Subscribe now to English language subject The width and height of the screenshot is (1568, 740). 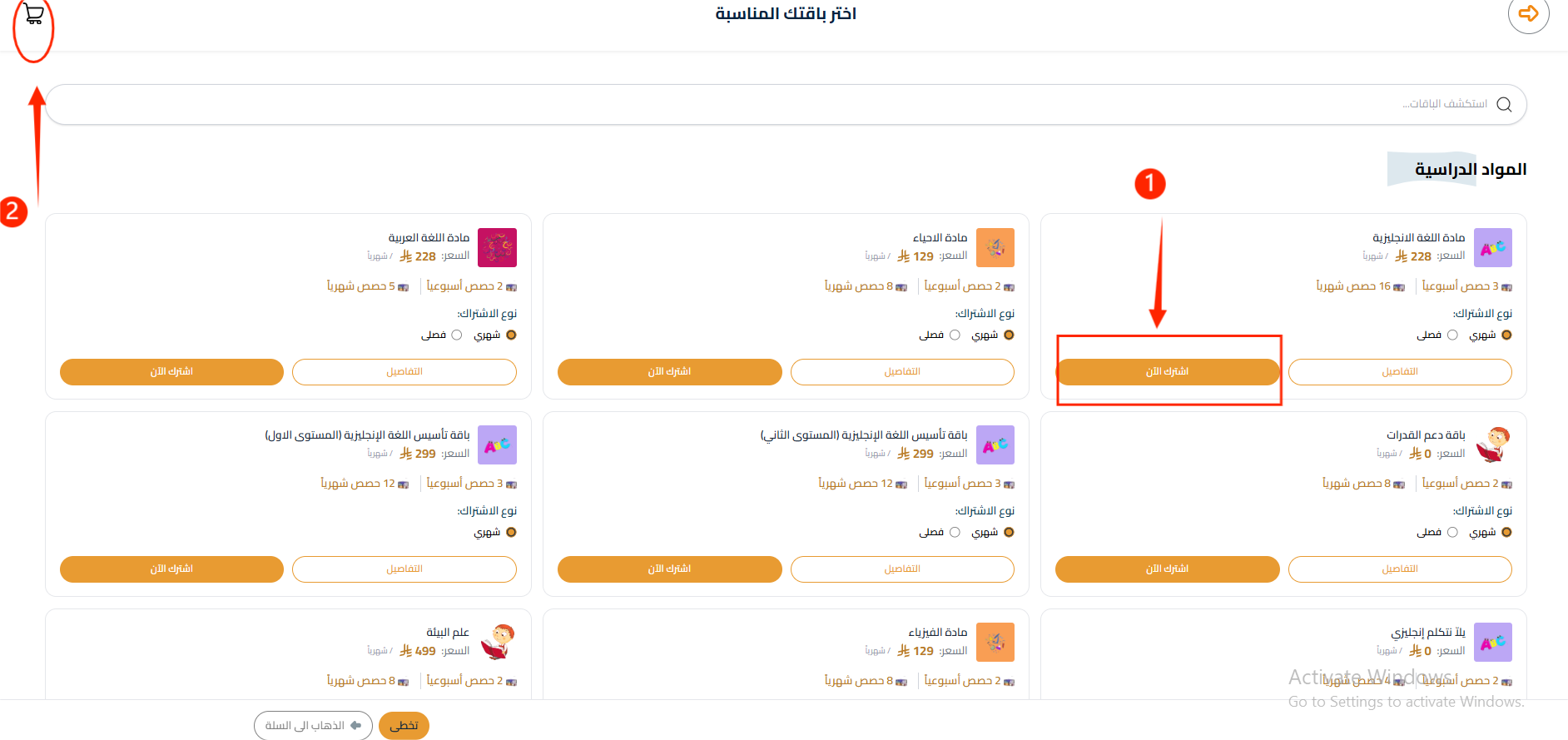(1167, 372)
